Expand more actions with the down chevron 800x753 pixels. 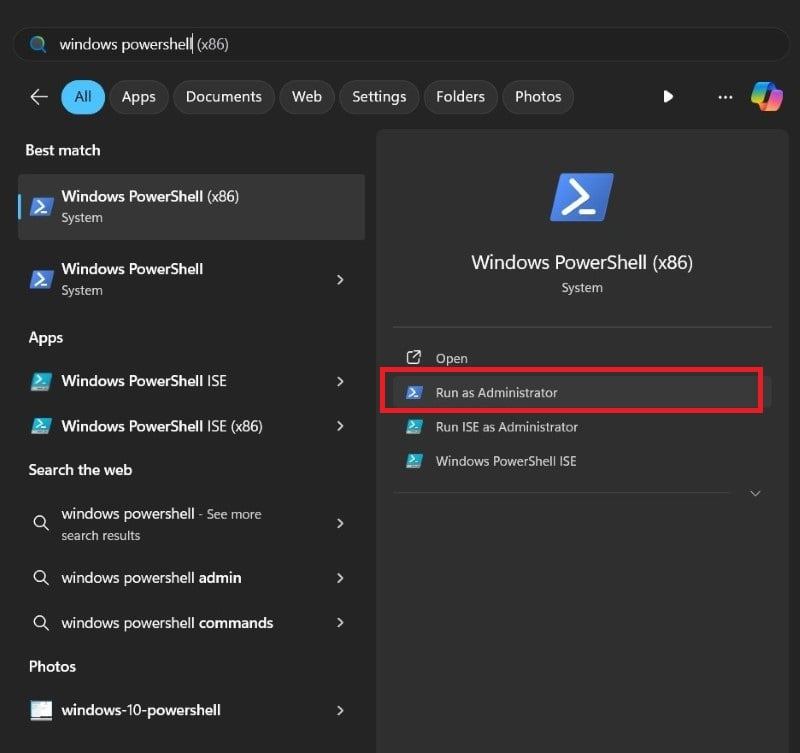pyautogui.click(x=755, y=493)
